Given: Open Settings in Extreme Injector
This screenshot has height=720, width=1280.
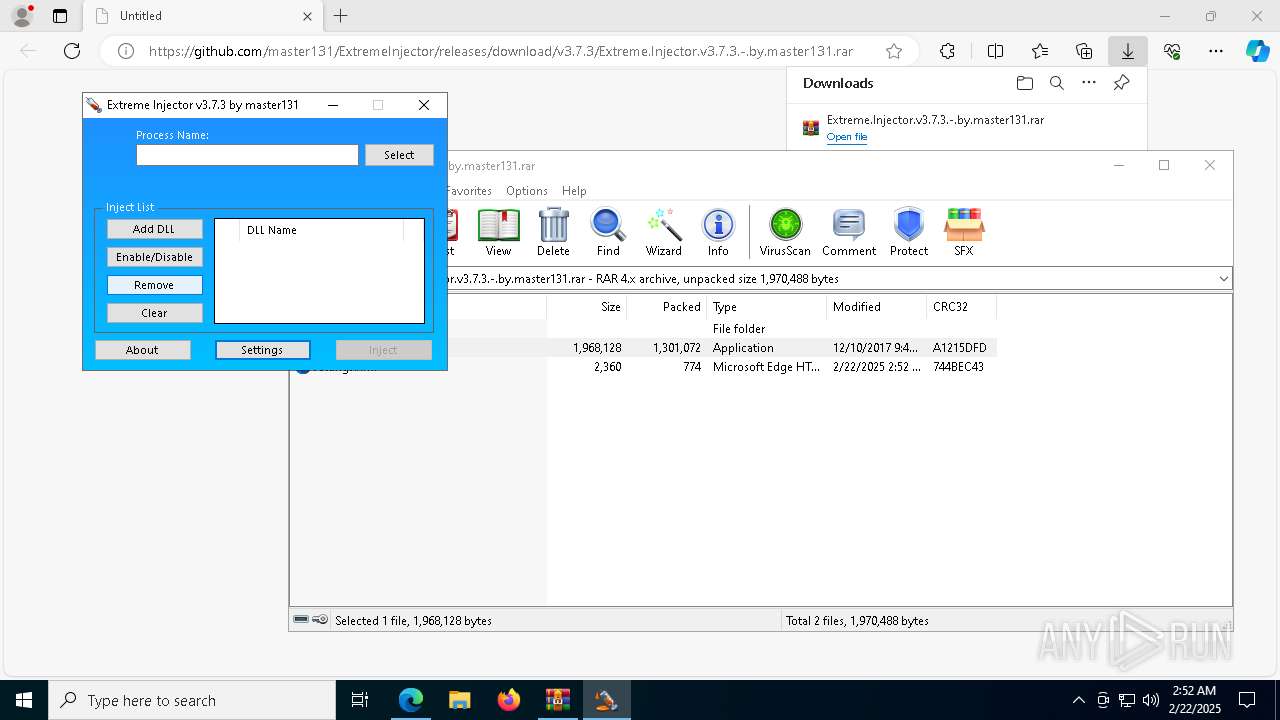Looking at the screenshot, I should click(x=262, y=350).
